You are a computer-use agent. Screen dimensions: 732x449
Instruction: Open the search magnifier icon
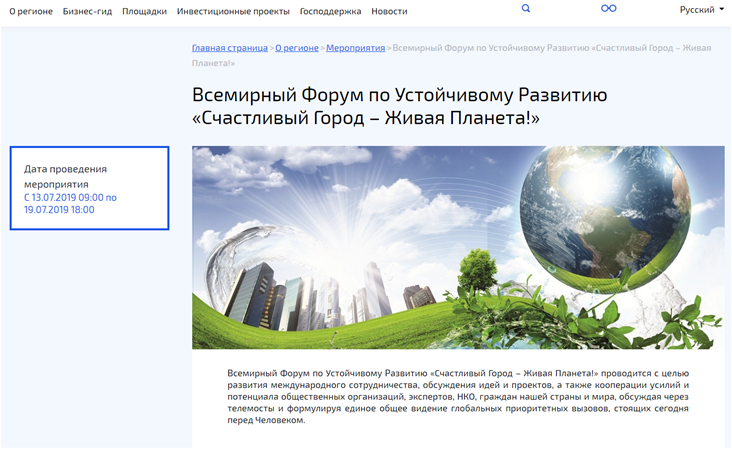(x=526, y=8)
